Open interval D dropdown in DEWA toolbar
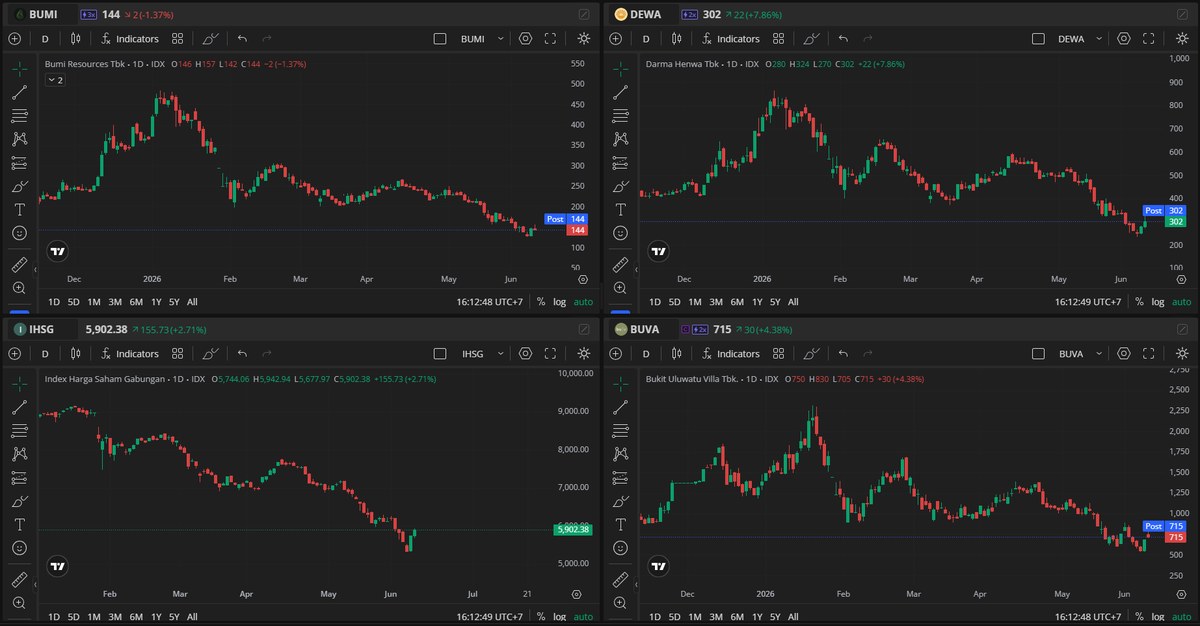Viewport: 1200px width, 626px height. (646, 39)
